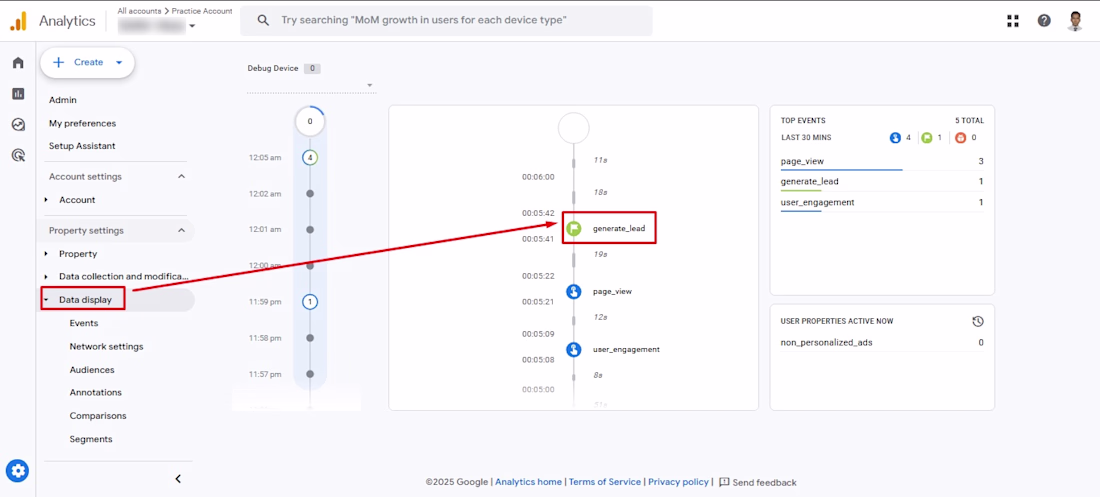
Task: Click the Create button
Action: [87, 62]
